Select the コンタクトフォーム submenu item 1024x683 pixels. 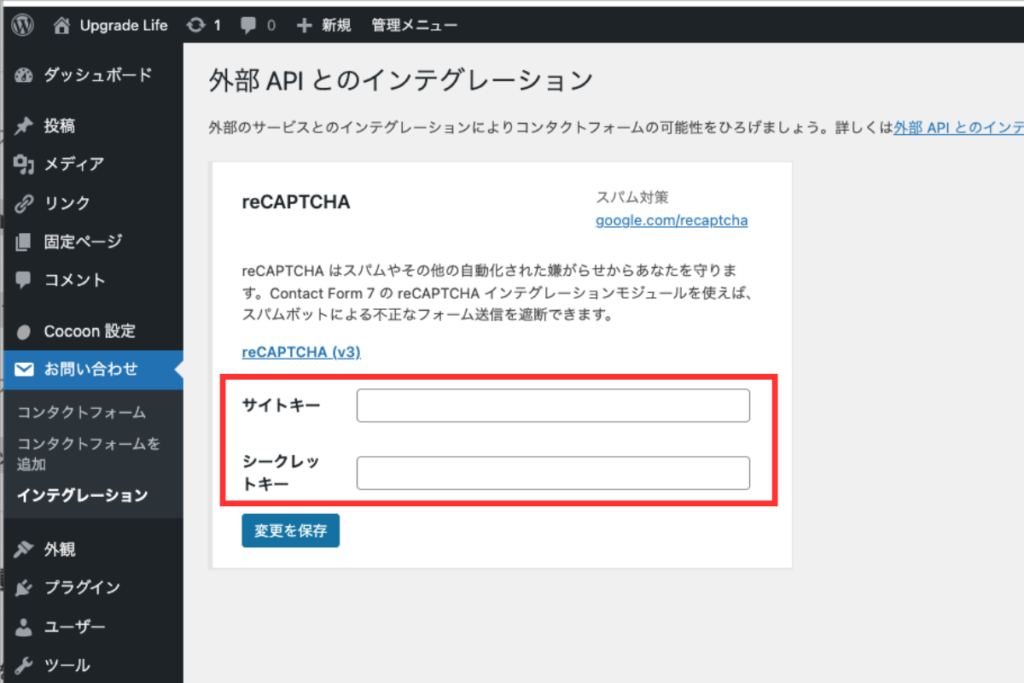point(81,412)
